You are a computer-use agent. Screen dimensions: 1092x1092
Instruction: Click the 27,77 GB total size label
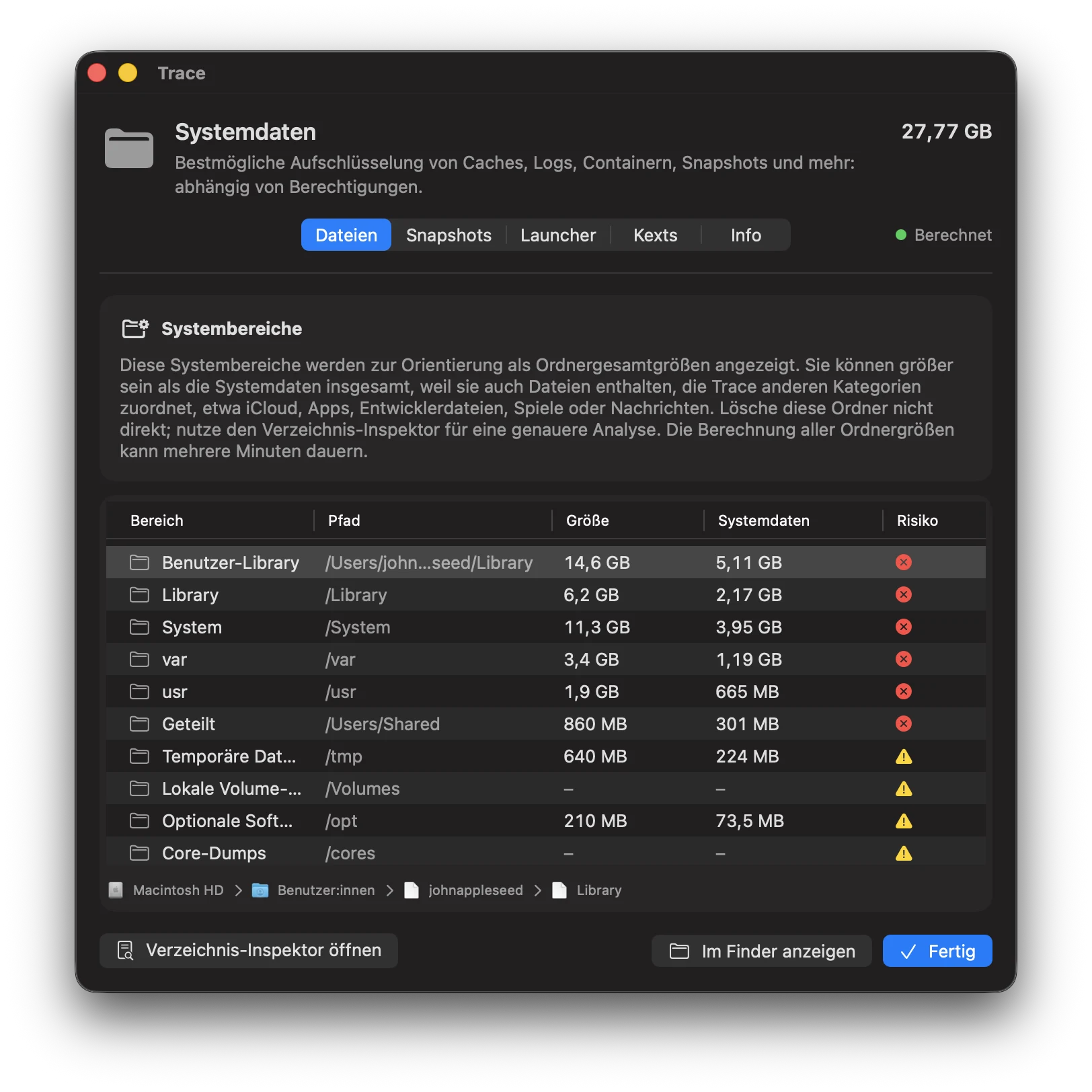tap(946, 131)
